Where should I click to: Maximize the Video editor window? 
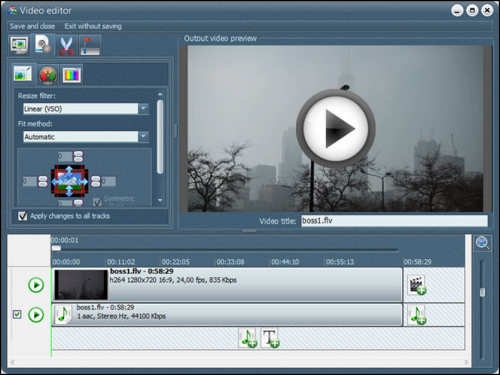(472, 11)
